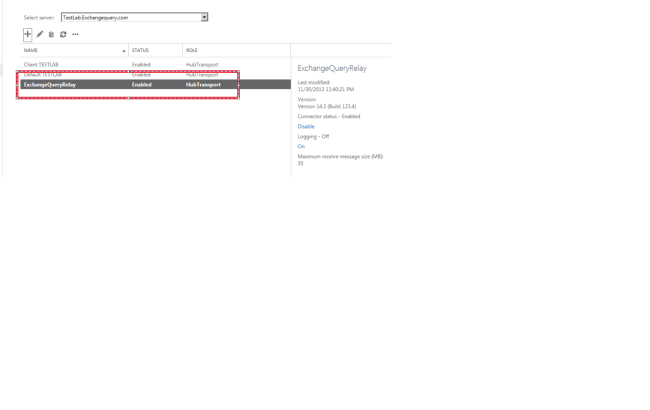This screenshot has width=650, height=410.
Task: Sort by the ROLE column header
Action: pos(192,51)
